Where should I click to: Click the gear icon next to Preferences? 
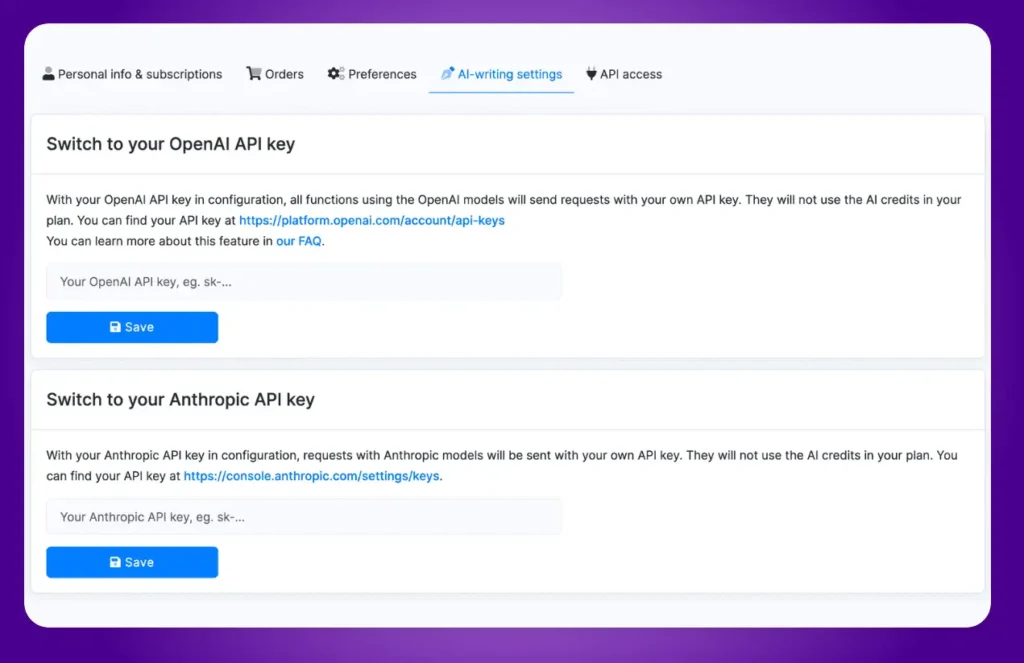coord(333,73)
